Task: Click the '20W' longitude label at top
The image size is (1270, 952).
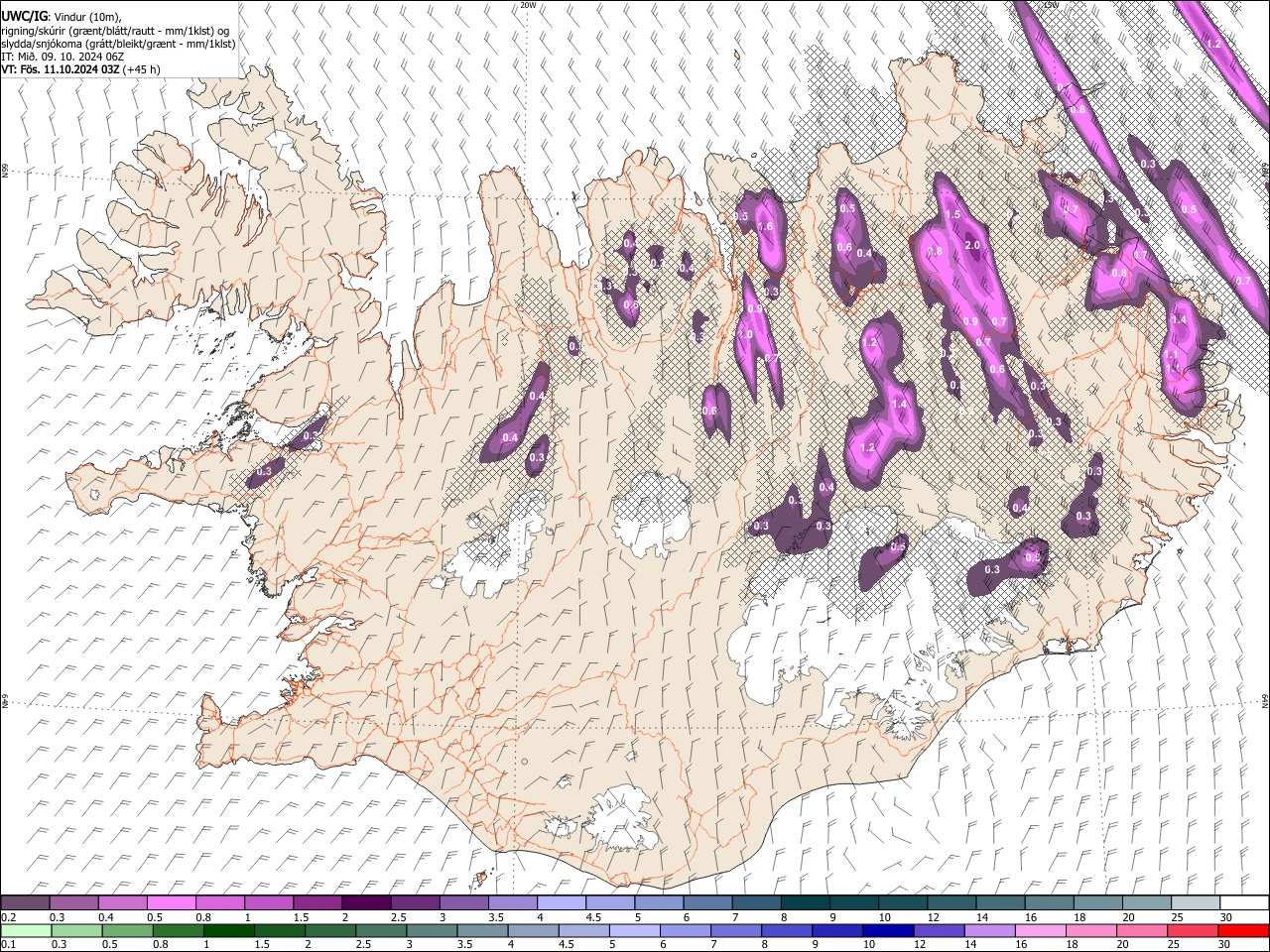Action: (528, 5)
